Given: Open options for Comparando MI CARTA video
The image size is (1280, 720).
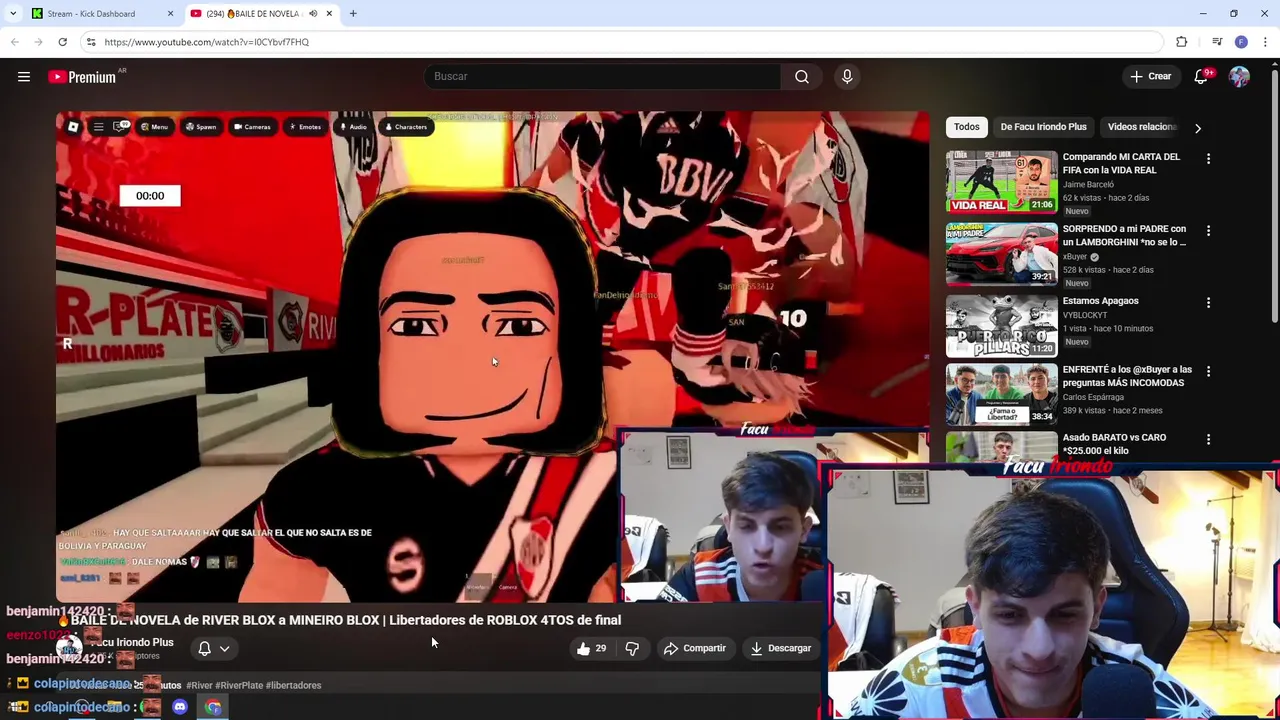Looking at the screenshot, I should (1208, 159).
